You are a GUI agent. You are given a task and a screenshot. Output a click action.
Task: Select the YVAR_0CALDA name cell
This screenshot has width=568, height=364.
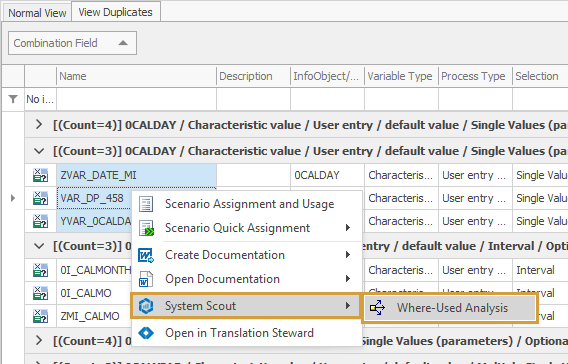[94, 221]
